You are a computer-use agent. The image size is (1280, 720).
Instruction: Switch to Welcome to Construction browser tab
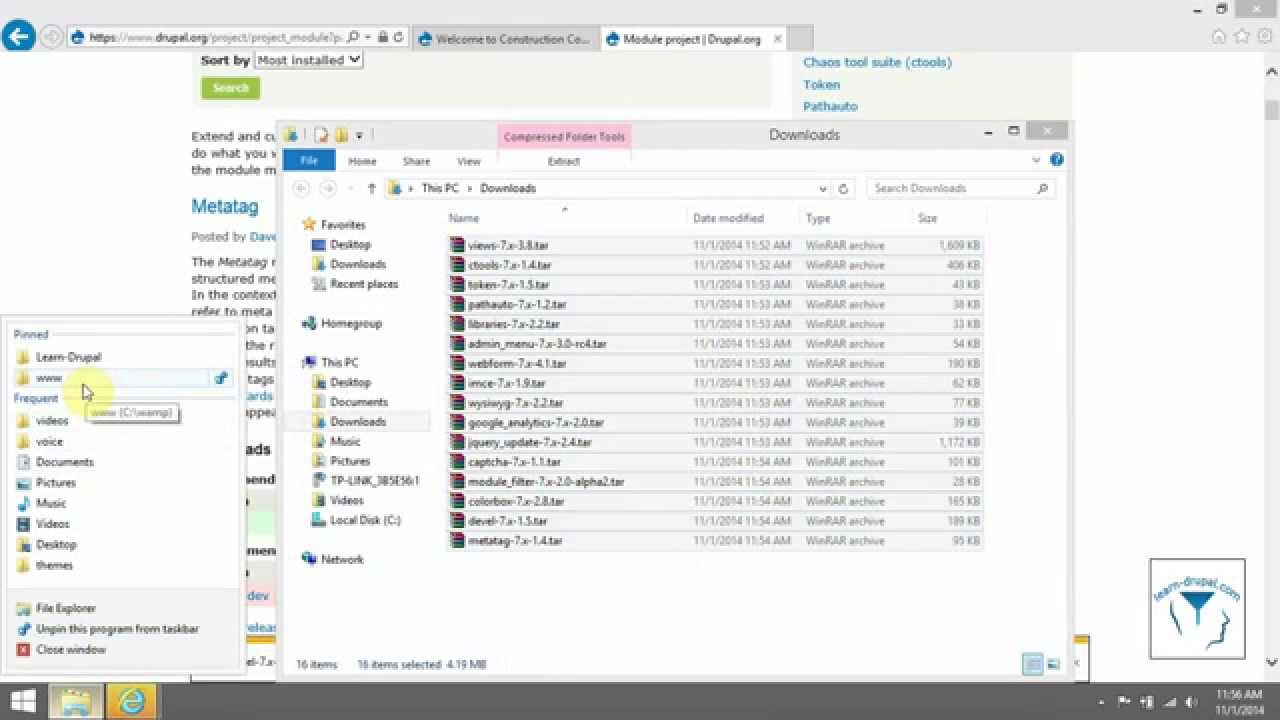[505, 39]
